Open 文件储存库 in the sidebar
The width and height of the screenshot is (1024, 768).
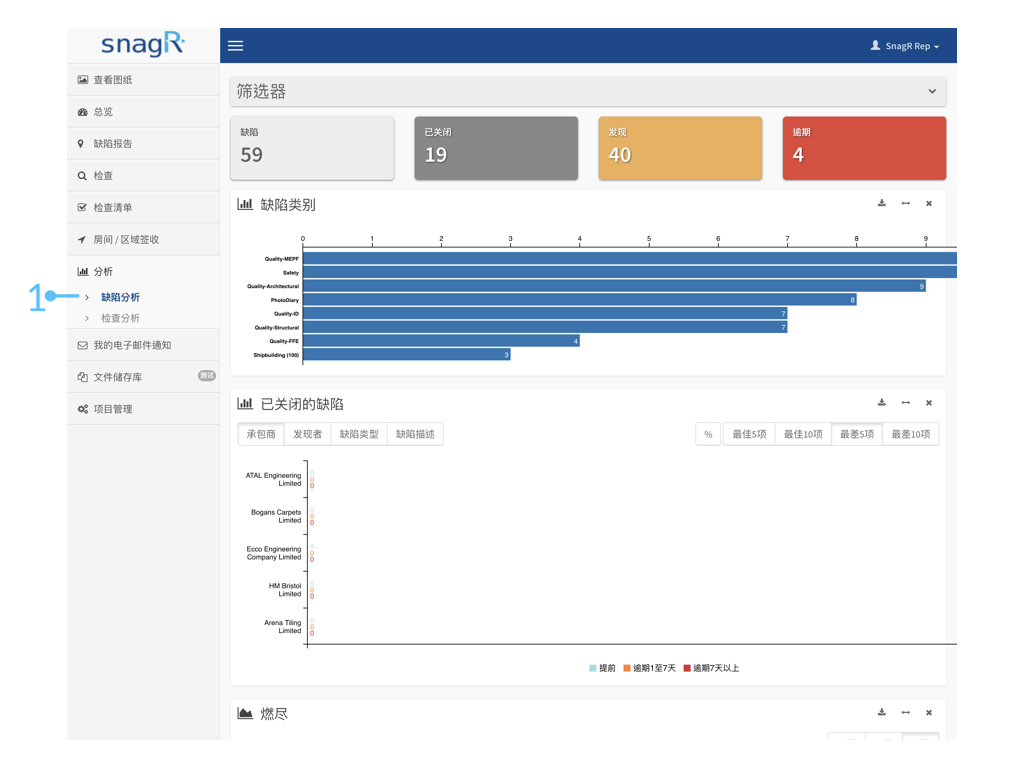click(x=143, y=377)
